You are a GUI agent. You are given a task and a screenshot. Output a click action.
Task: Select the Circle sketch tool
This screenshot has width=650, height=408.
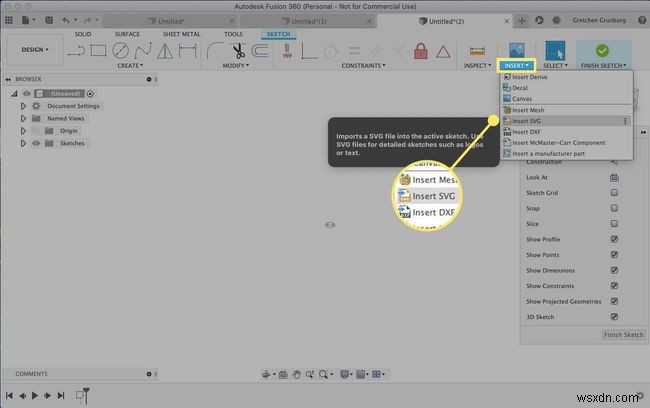click(120, 51)
